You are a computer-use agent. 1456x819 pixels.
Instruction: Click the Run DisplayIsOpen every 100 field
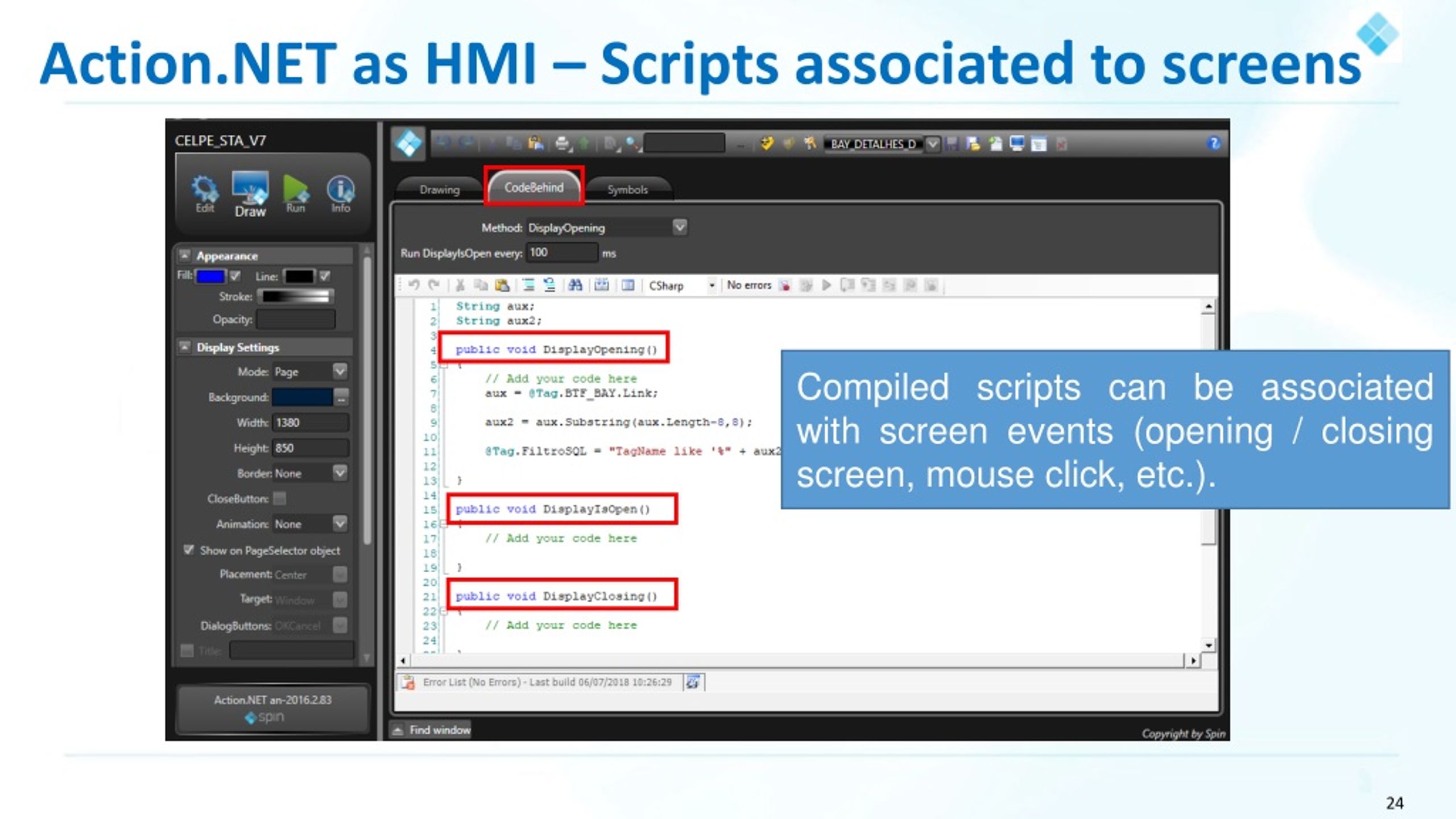[562, 253]
